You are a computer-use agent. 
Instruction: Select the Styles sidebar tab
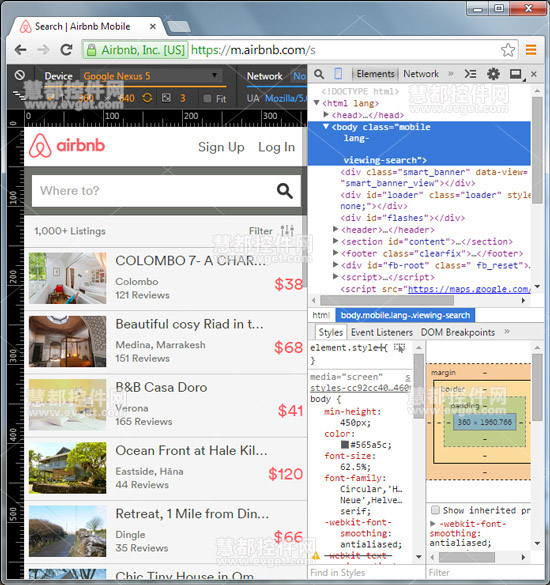(330, 332)
